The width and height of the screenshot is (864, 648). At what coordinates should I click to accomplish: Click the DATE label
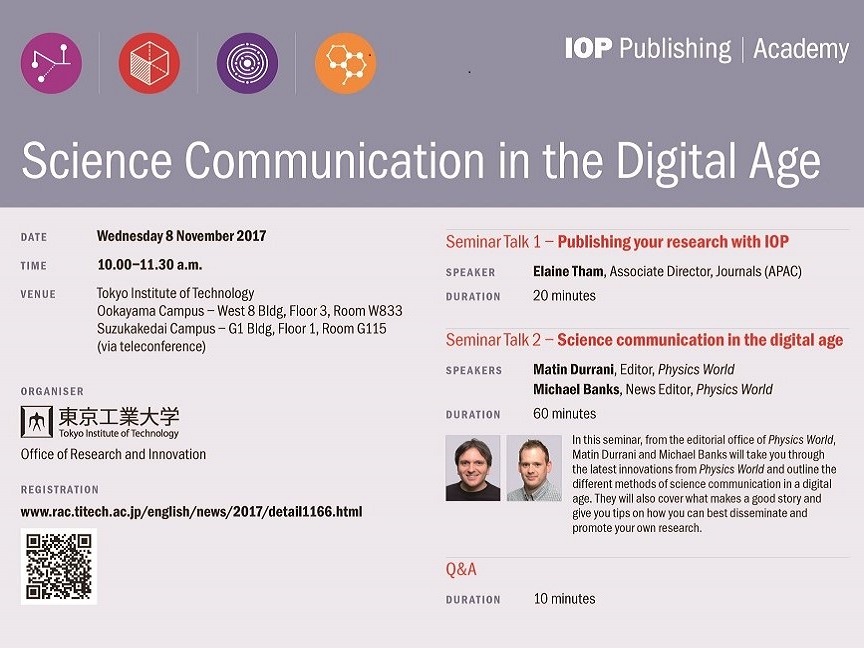tap(34, 237)
